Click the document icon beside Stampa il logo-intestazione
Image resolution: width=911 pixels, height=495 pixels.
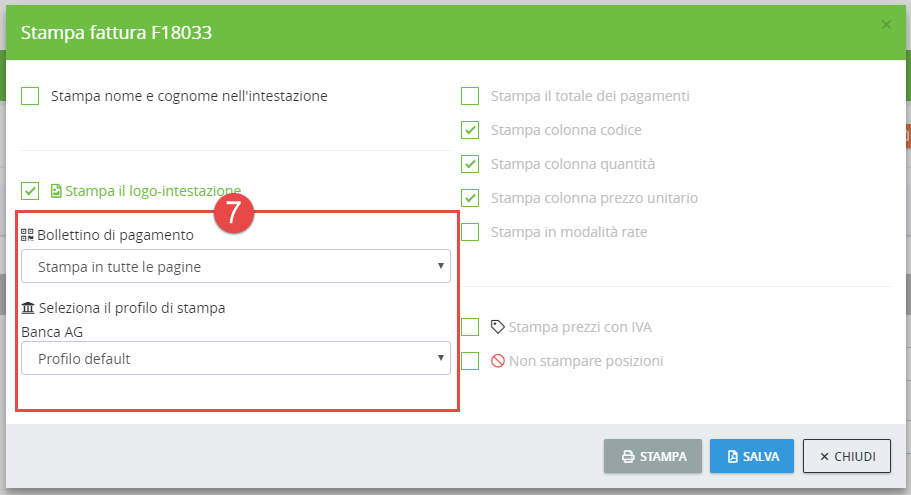pyautogui.click(x=56, y=190)
